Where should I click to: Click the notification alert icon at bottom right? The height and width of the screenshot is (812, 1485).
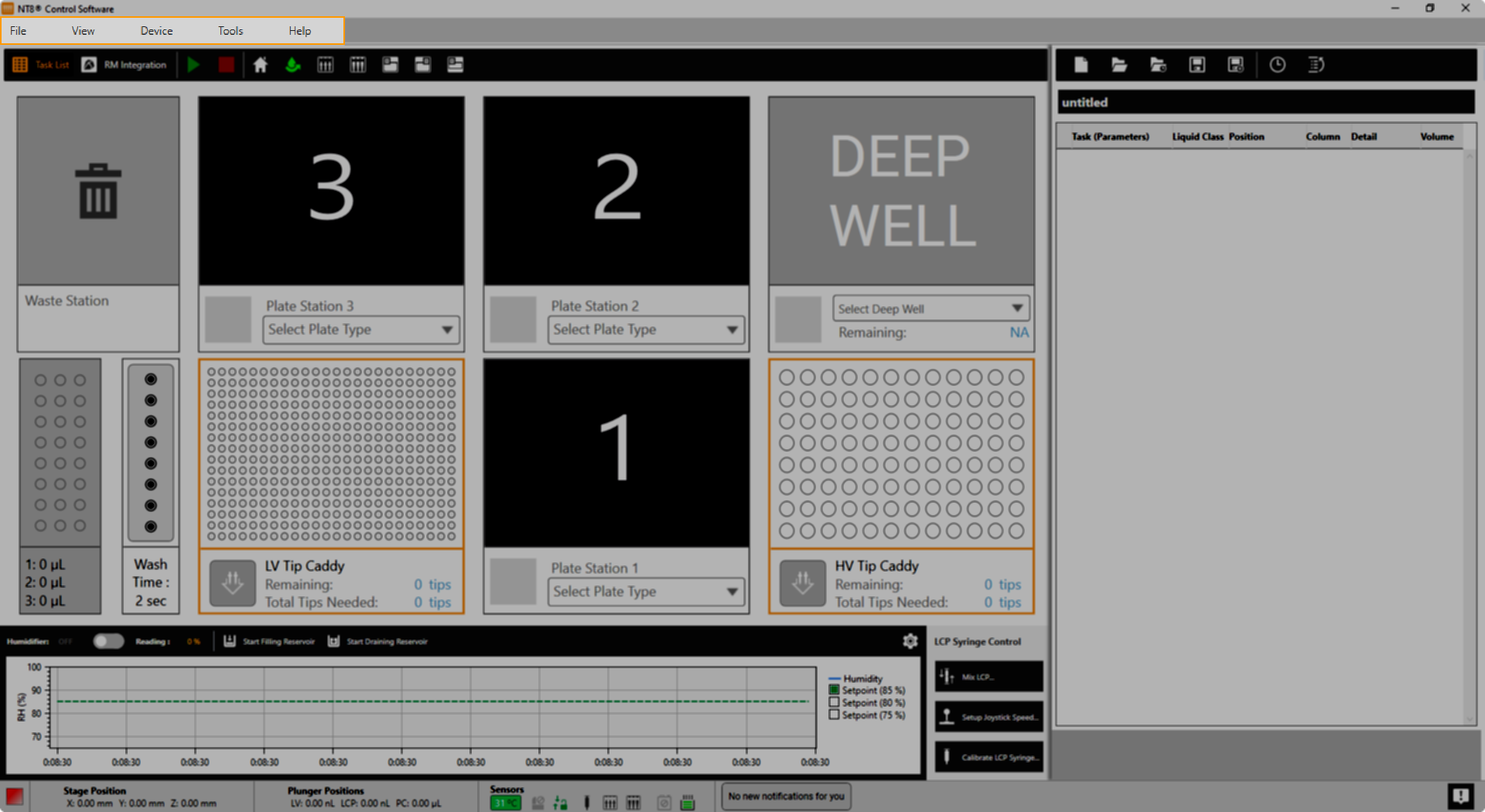1459,796
